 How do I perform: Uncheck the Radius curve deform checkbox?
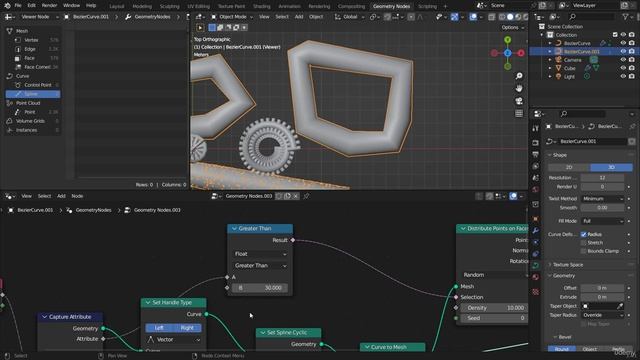point(583,234)
